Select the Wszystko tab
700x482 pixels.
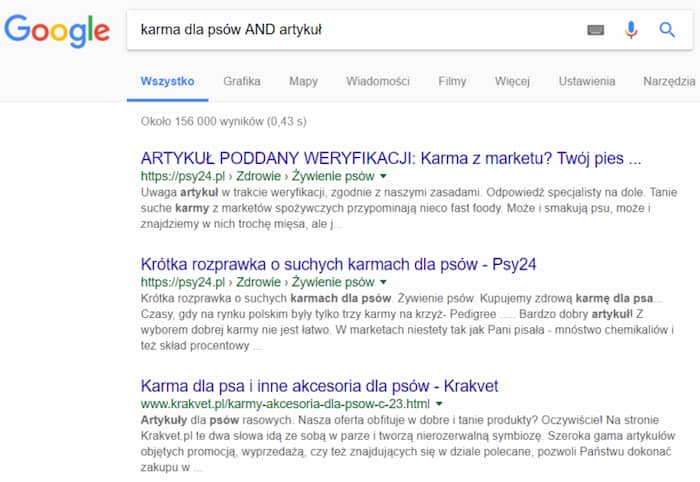pos(167,81)
